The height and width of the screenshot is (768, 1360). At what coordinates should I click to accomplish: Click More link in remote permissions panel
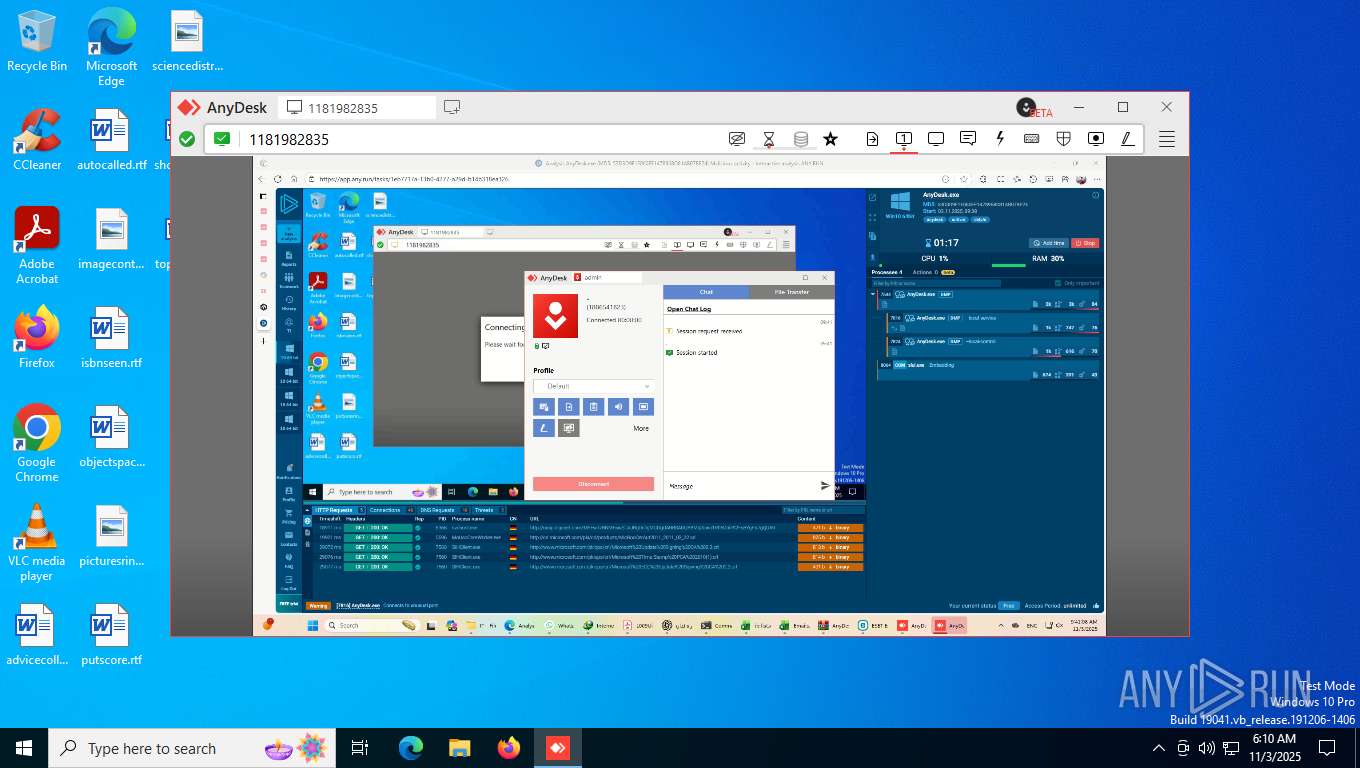coord(641,428)
